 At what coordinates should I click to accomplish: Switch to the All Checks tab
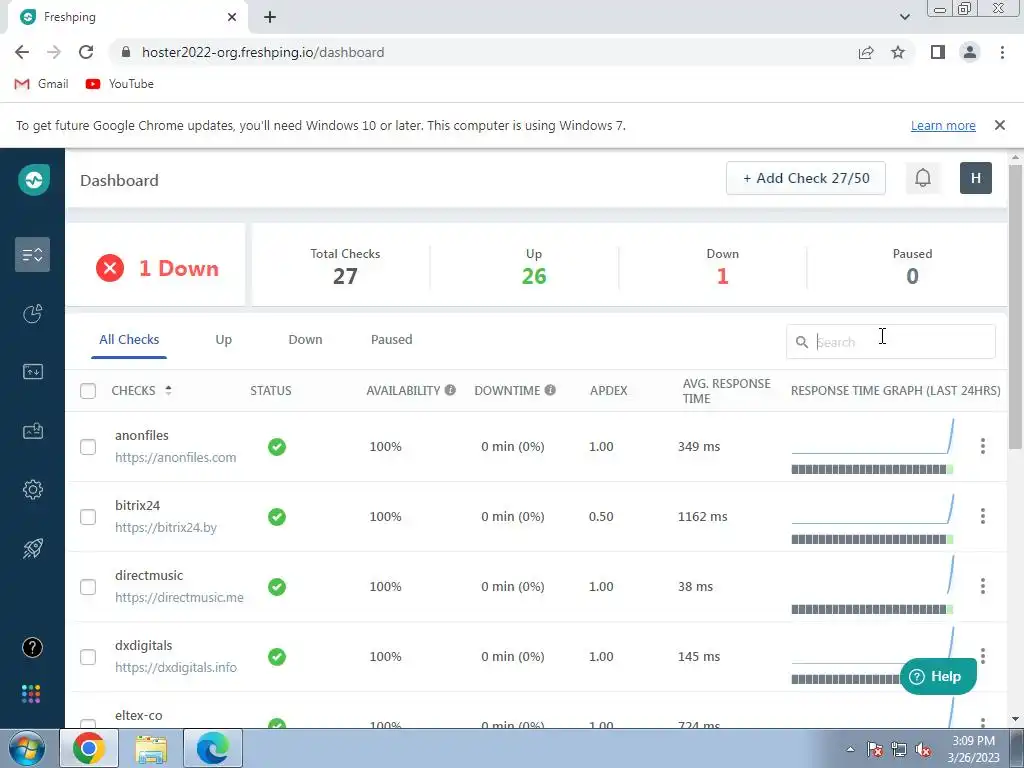[129, 340]
